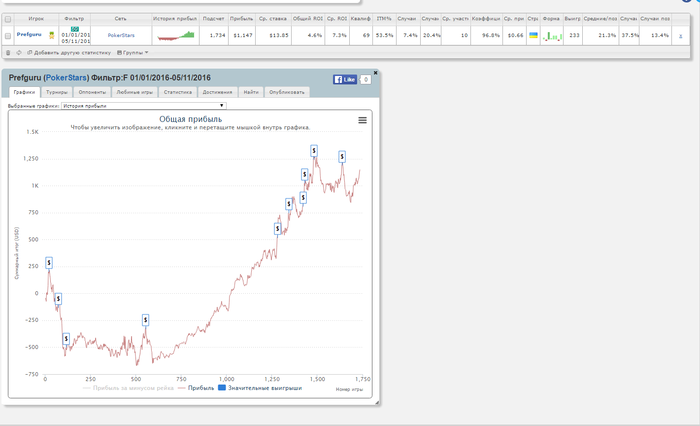Viewport: 700px width, 426px height.
Task: Sort by the 'ITM%' column header
Action: click(x=384, y=19)
